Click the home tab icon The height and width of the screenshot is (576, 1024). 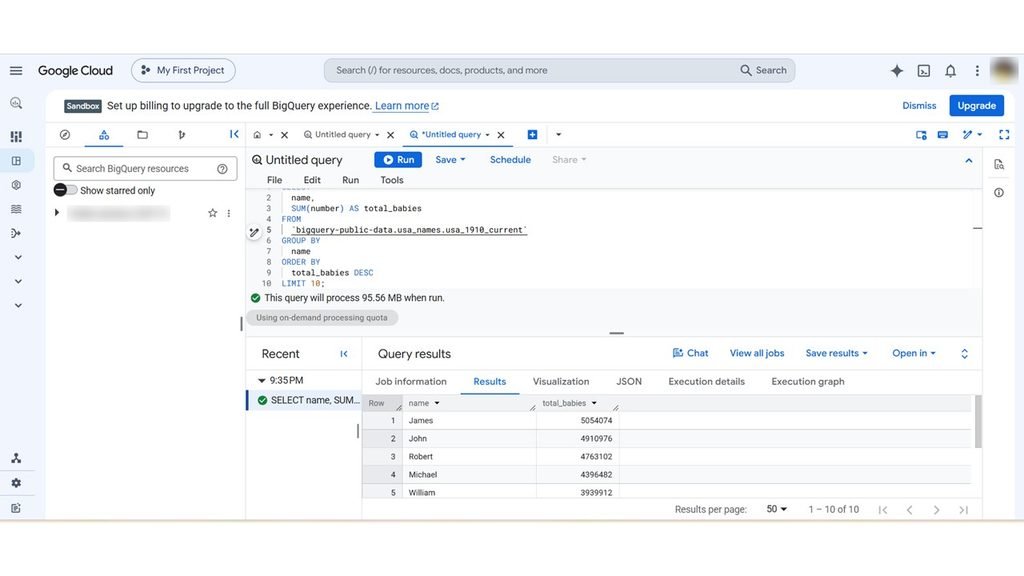257,135
